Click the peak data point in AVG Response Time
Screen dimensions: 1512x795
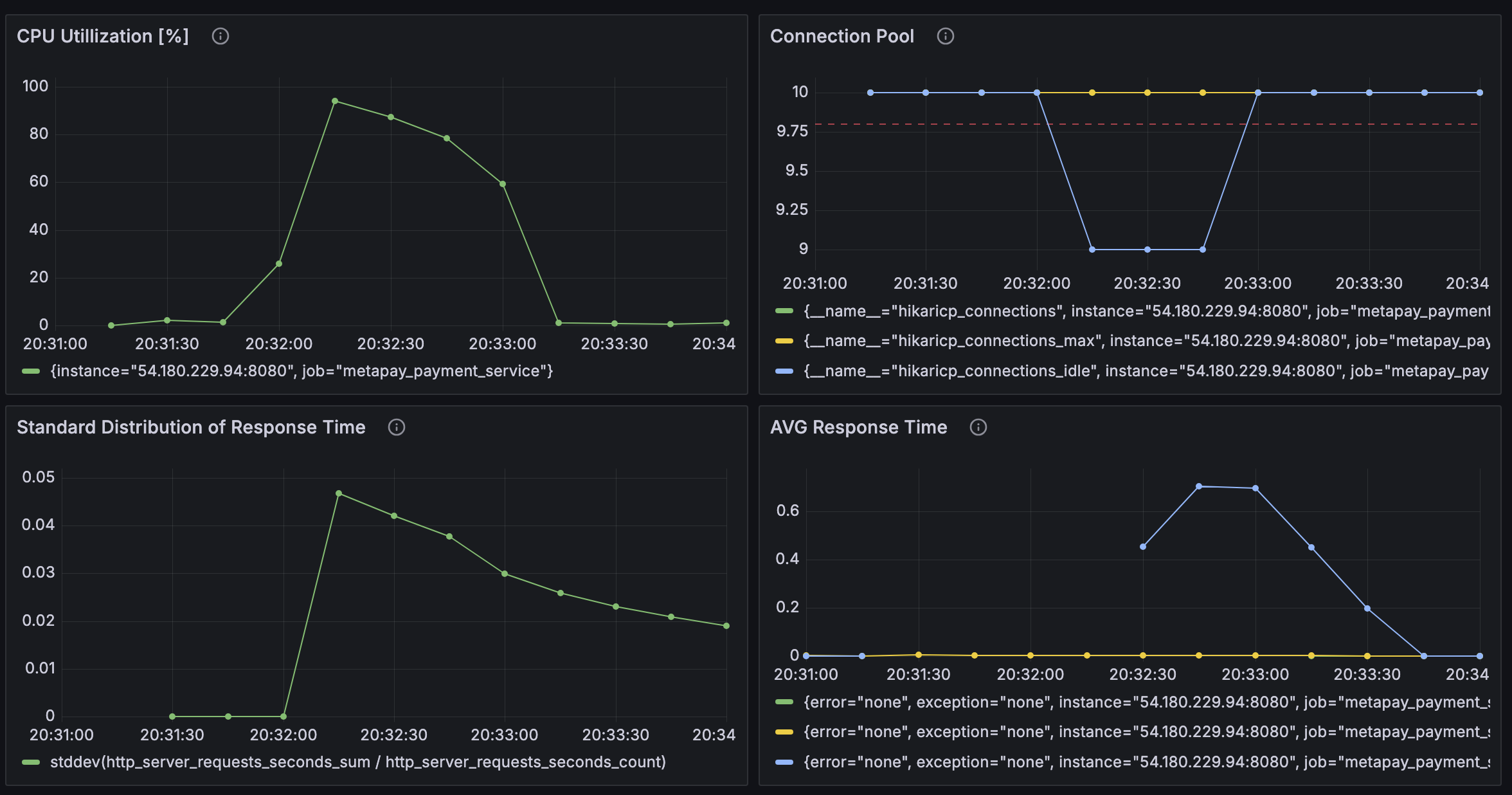(x=1199, y=486)
